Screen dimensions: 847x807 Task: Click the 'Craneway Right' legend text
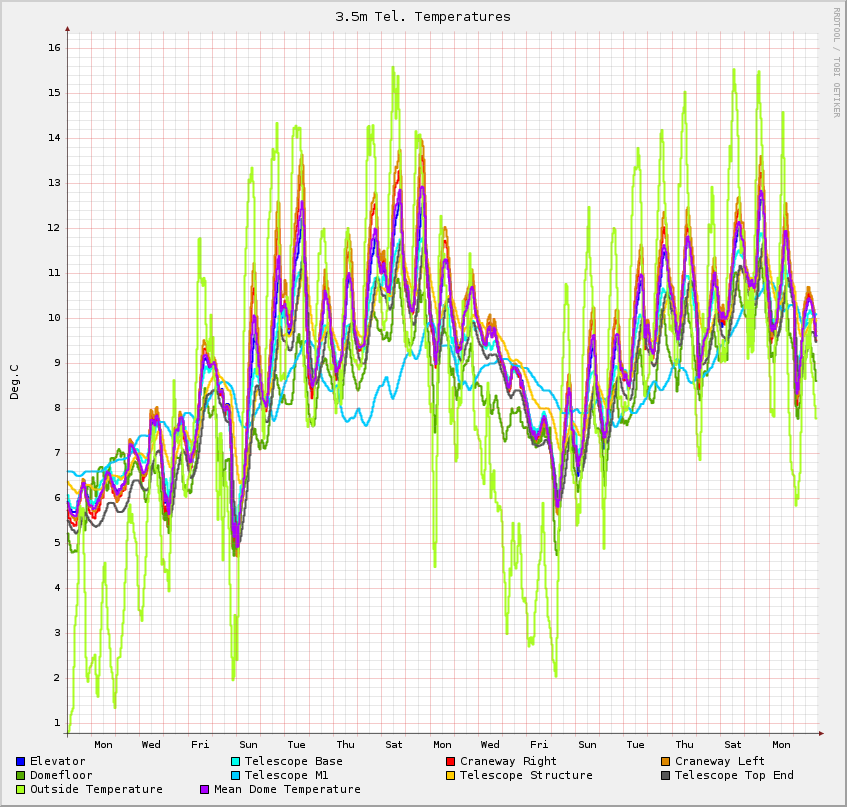click(508, 761)
